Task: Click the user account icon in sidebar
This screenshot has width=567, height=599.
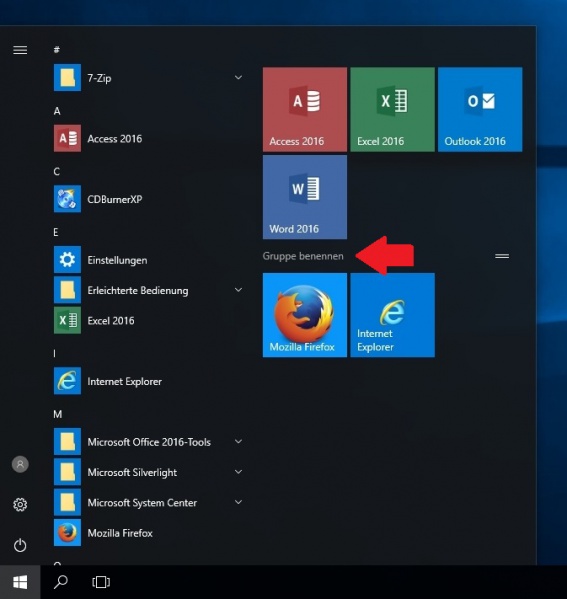Action: pos(20,465)
